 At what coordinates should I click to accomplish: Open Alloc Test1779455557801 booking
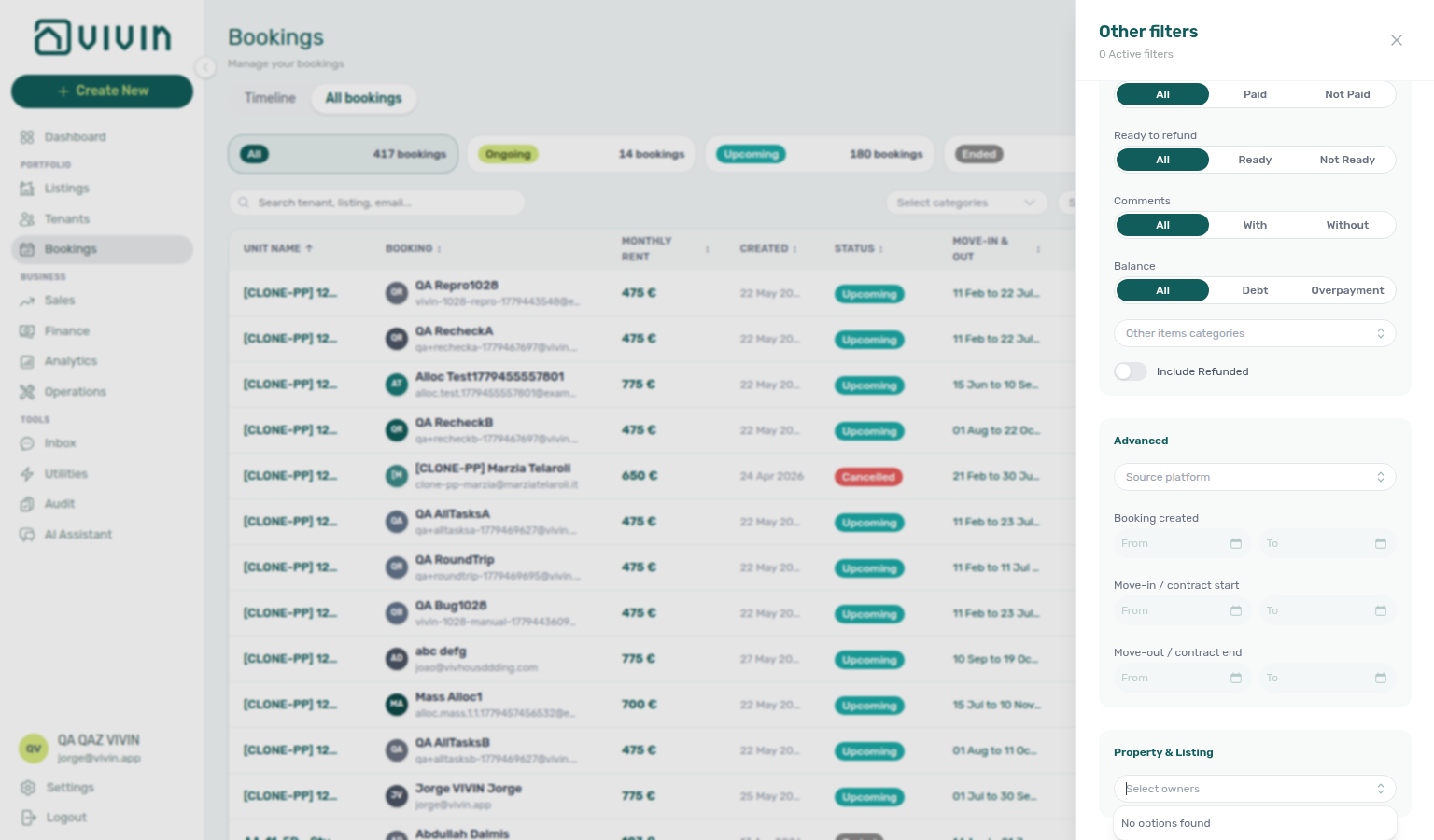(x=653, y=385)
